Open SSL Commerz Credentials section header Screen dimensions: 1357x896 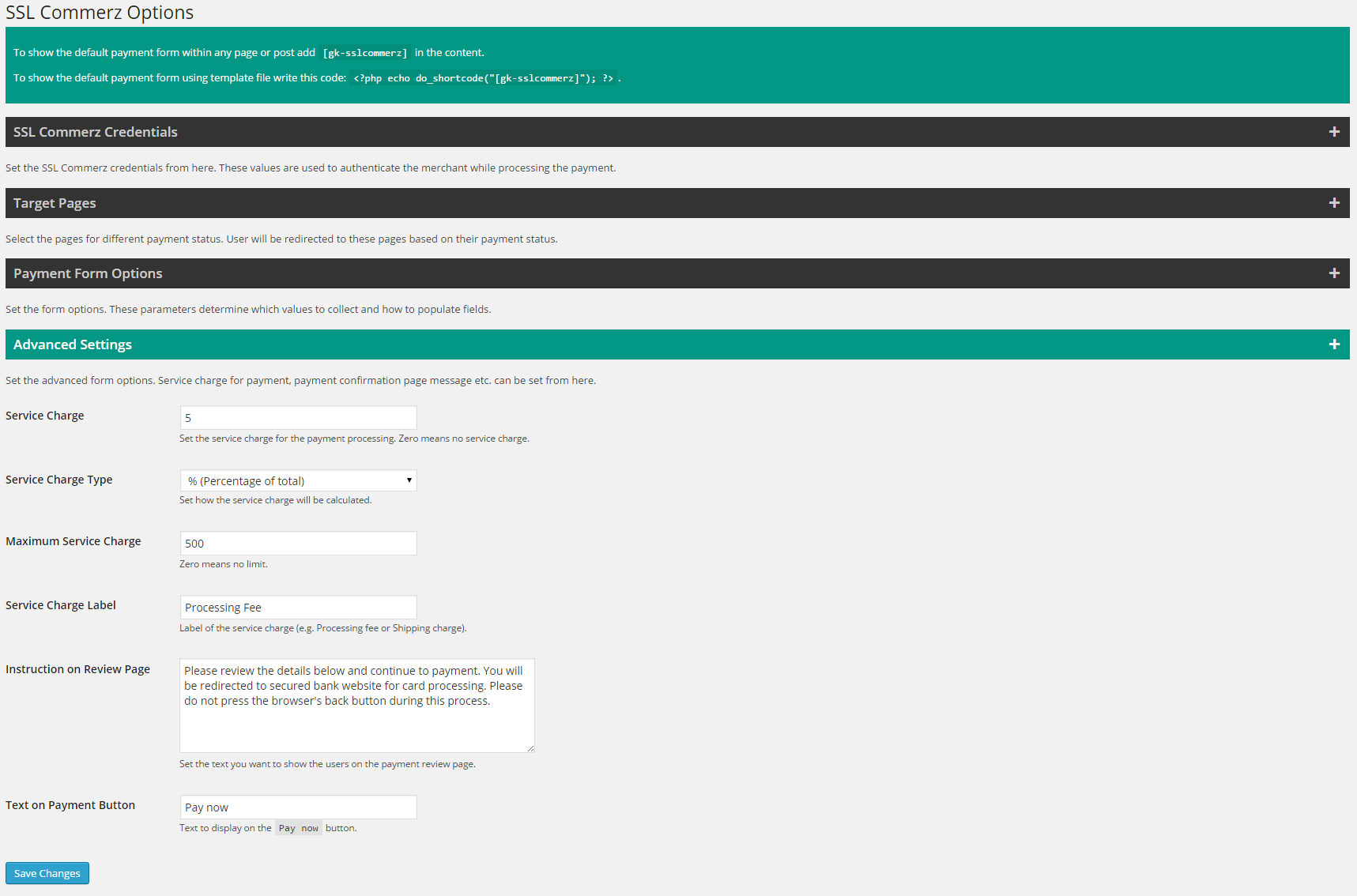[677, 132]
